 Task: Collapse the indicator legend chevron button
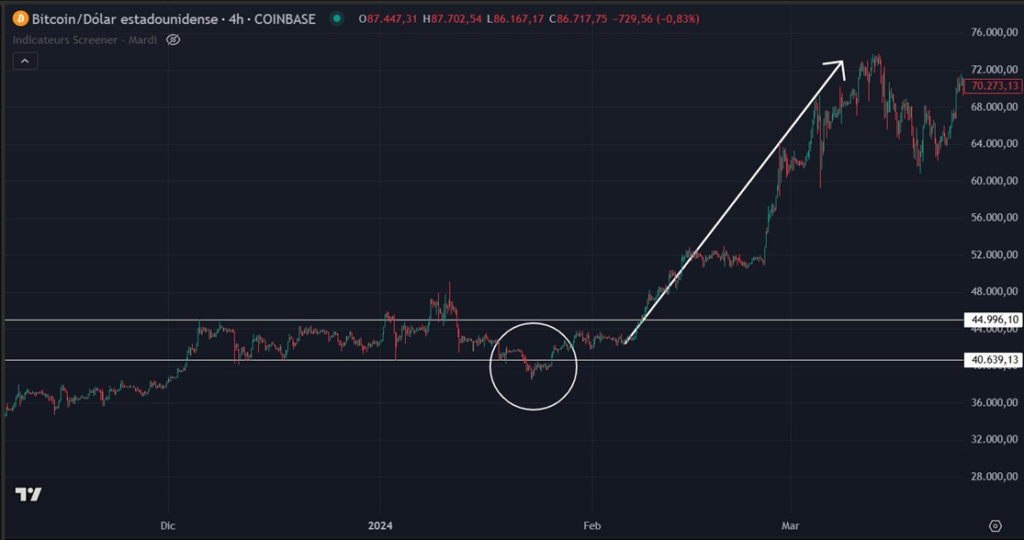(x=25, y=61)
